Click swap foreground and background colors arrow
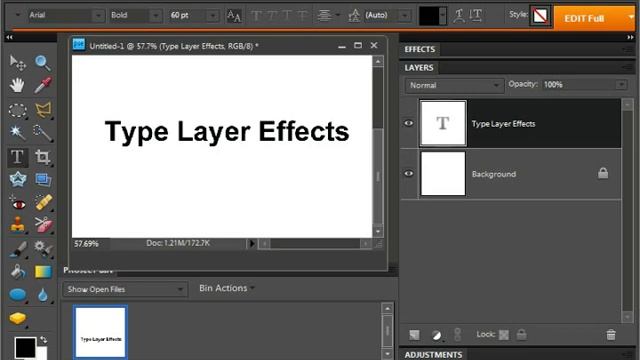 (43, 340)
